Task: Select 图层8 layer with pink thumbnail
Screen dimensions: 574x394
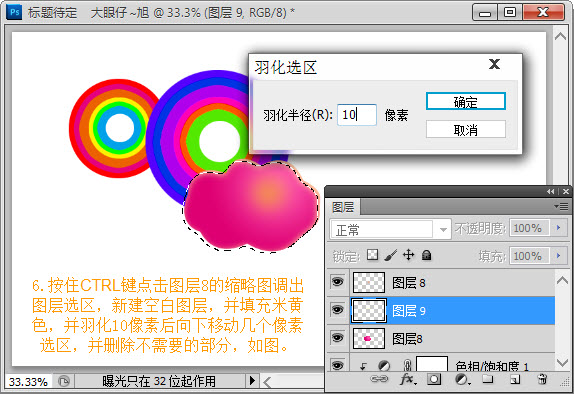Action: coord(452,338)
